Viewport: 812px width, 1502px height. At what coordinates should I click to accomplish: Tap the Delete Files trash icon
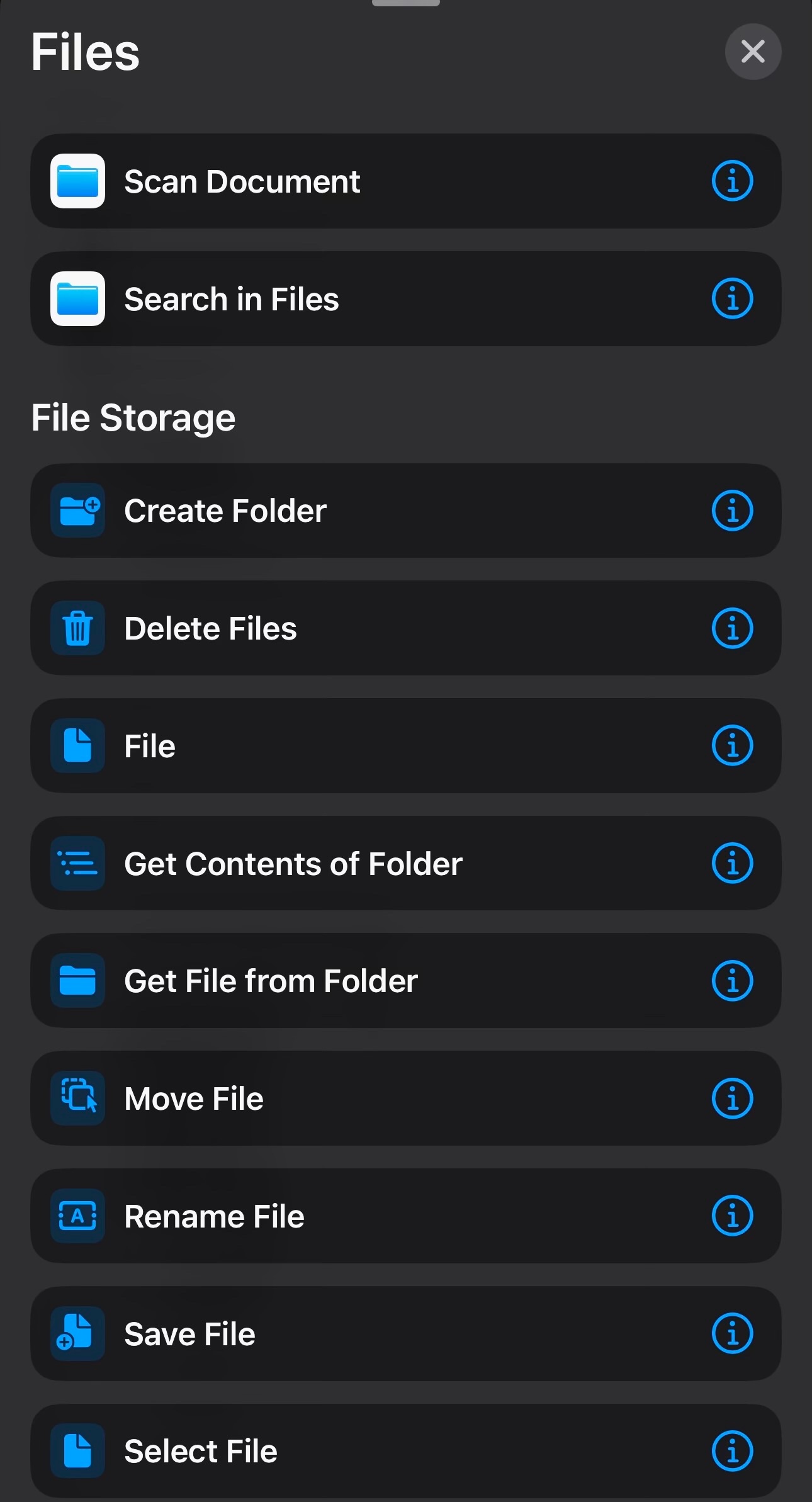pos(77,628)
